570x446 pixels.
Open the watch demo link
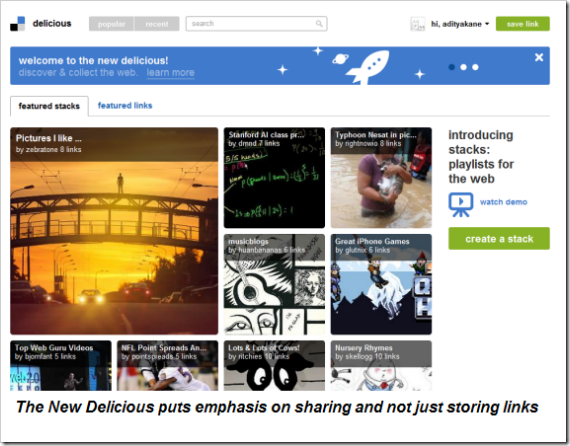(x=503, y=202)
